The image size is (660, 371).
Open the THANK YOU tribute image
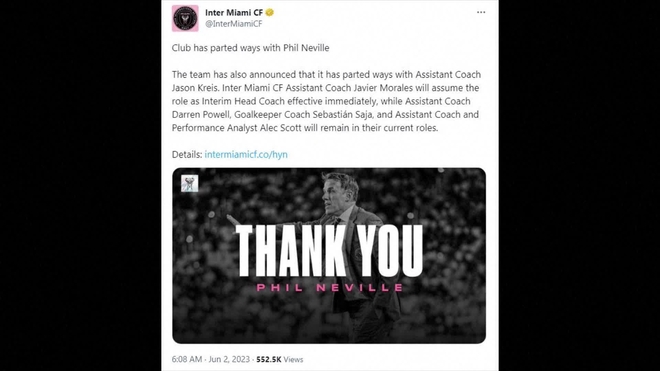[x=329, y=256]
